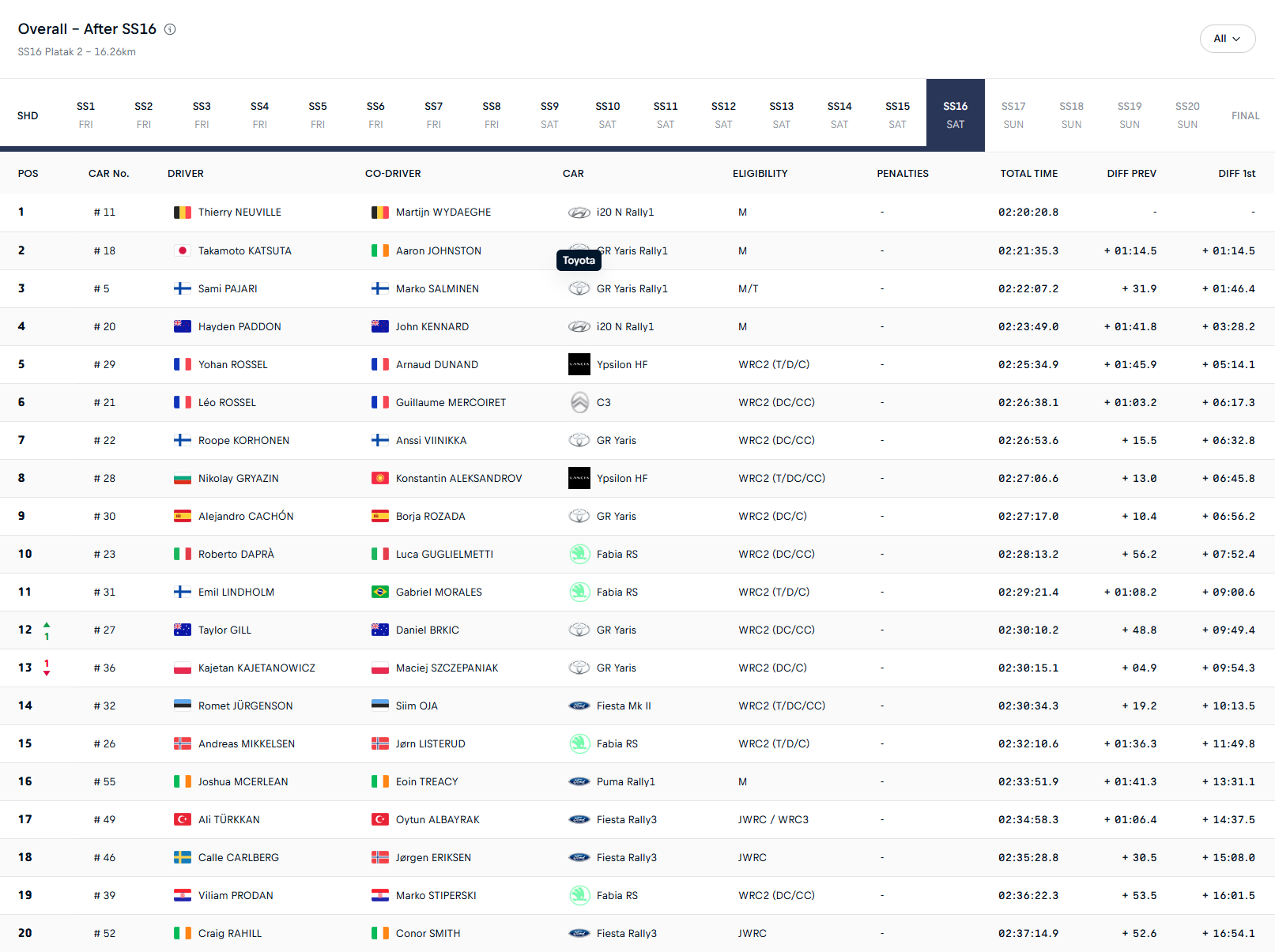Click Hyundai logo in Thierry Neuville row
The image size is (1275, 952).
coord(579,213)
